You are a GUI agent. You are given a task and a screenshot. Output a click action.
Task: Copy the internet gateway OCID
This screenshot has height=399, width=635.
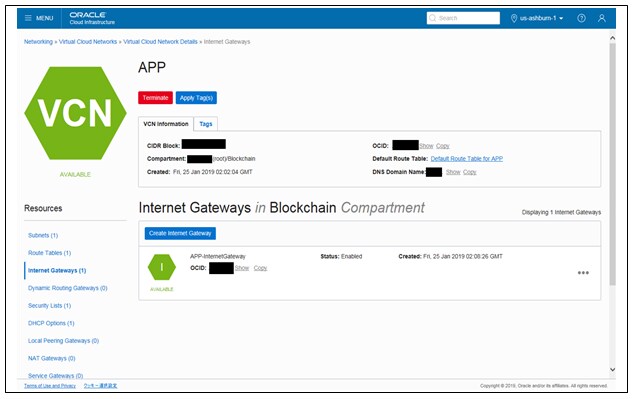[x=260, y=268]
